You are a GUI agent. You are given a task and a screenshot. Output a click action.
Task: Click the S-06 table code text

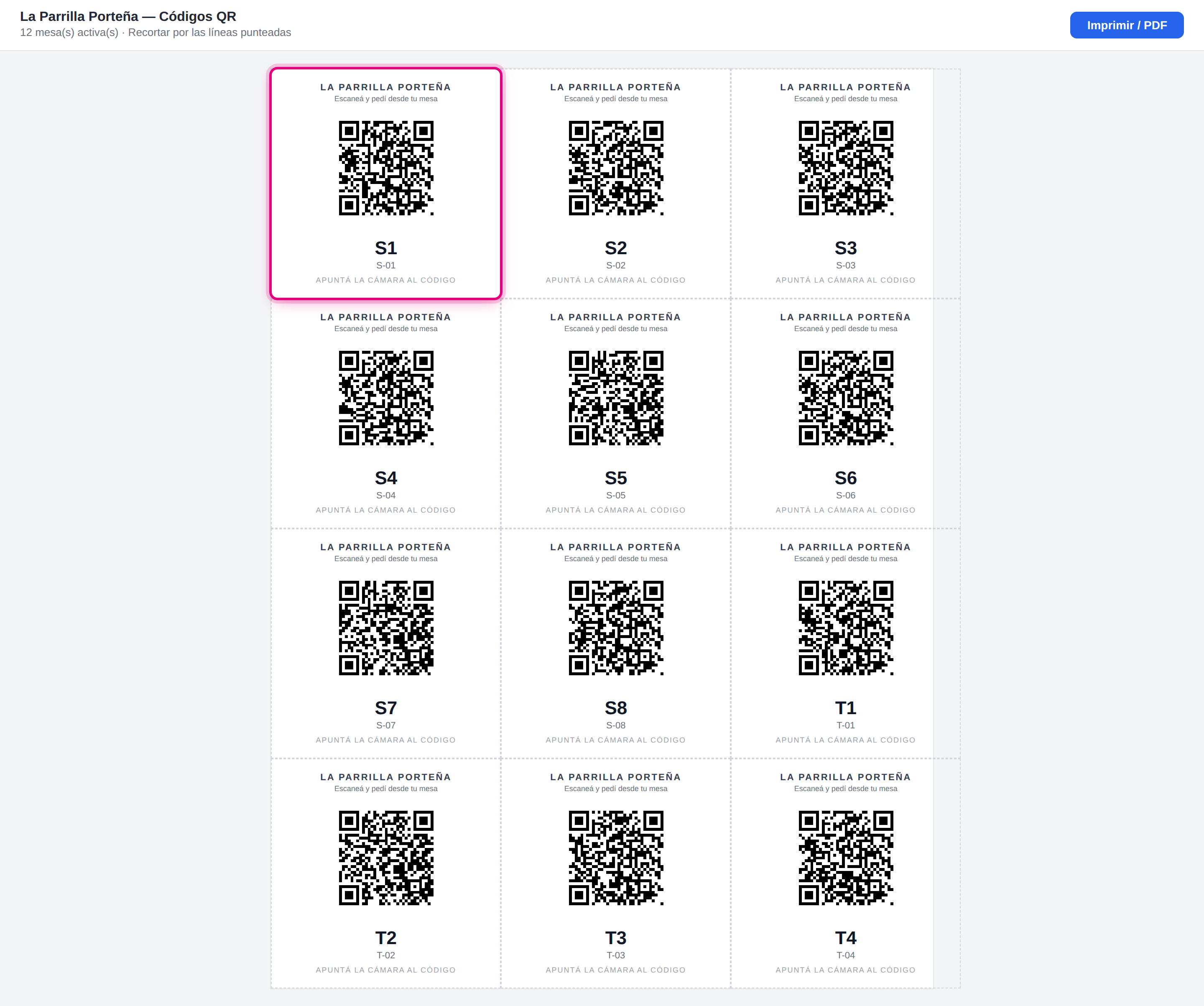(x=846, y=495)
